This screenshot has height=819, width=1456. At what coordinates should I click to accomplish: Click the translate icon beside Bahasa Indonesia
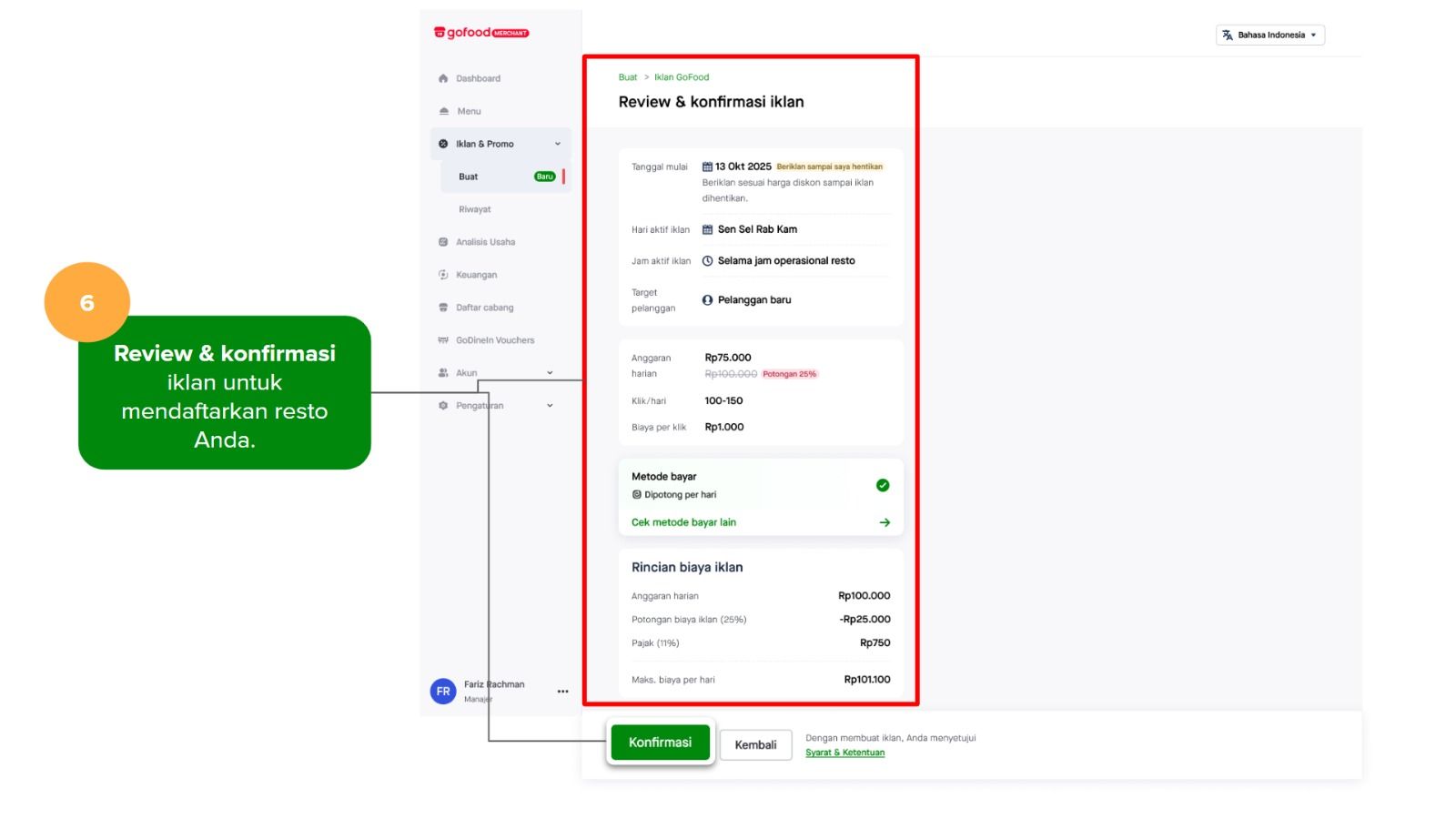tap(1228, 35)
